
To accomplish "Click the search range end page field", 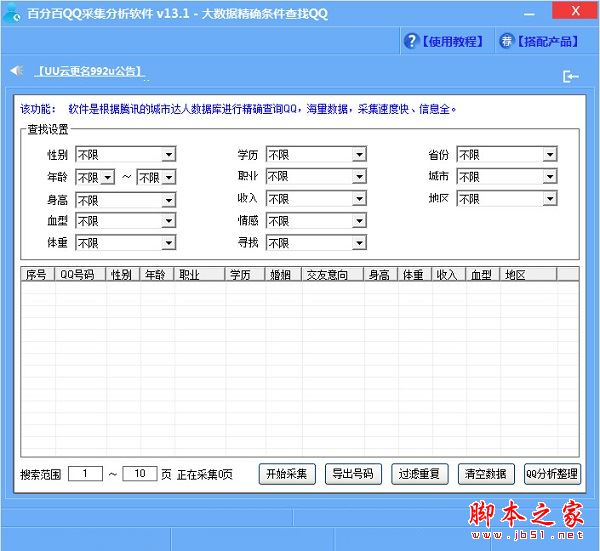I will [140, 474].
